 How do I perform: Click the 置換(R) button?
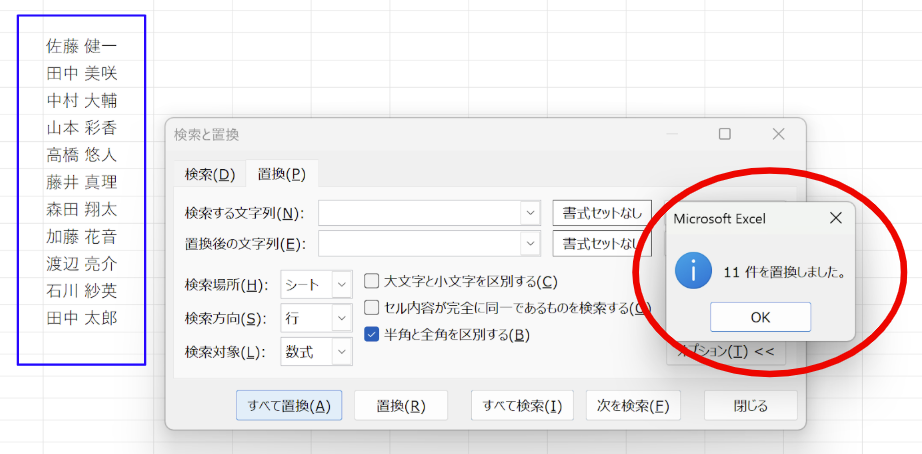point(400,405)
